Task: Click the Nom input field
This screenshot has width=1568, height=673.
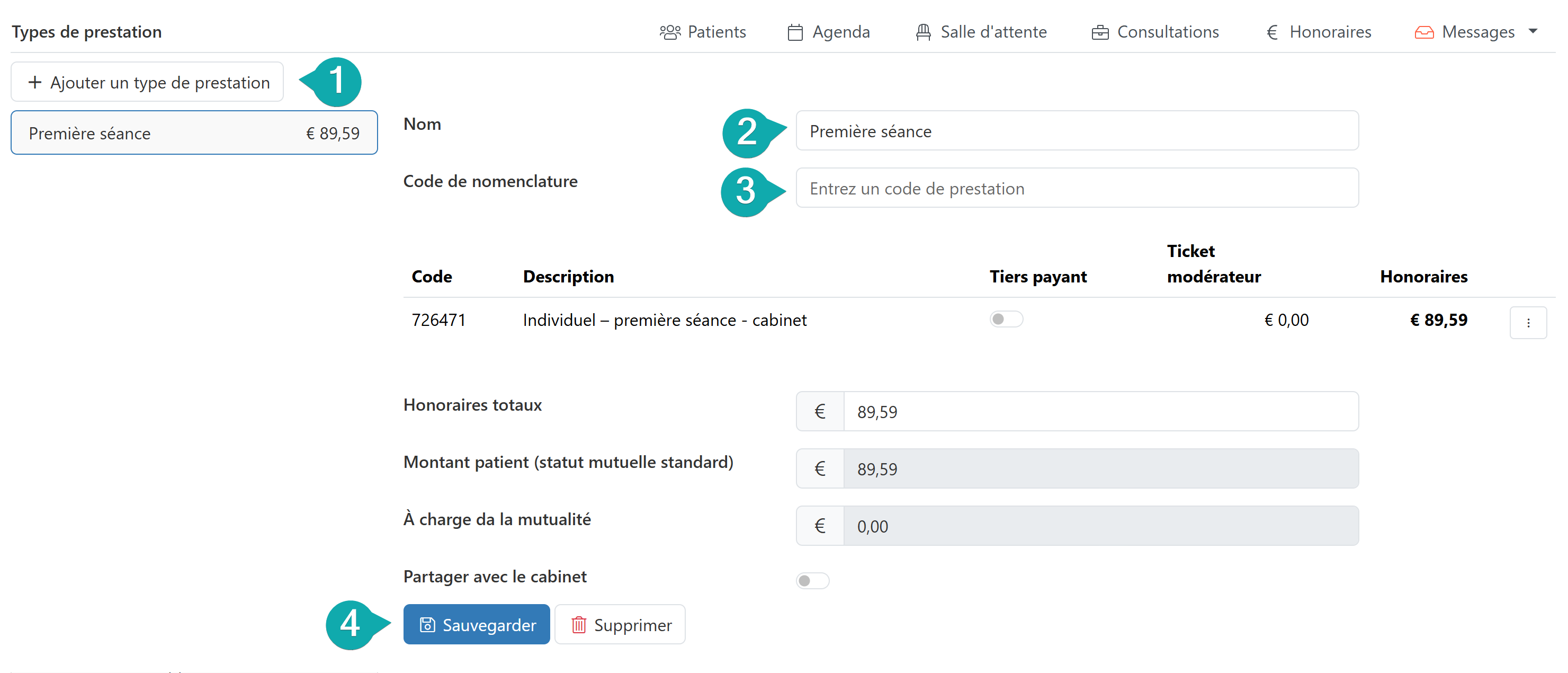Action: (1076, 131)
